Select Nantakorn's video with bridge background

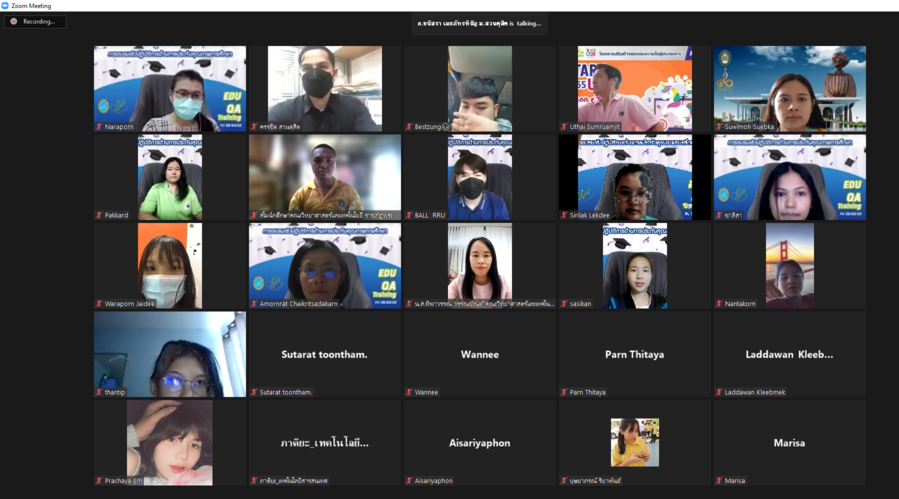(x=789, y=265)
